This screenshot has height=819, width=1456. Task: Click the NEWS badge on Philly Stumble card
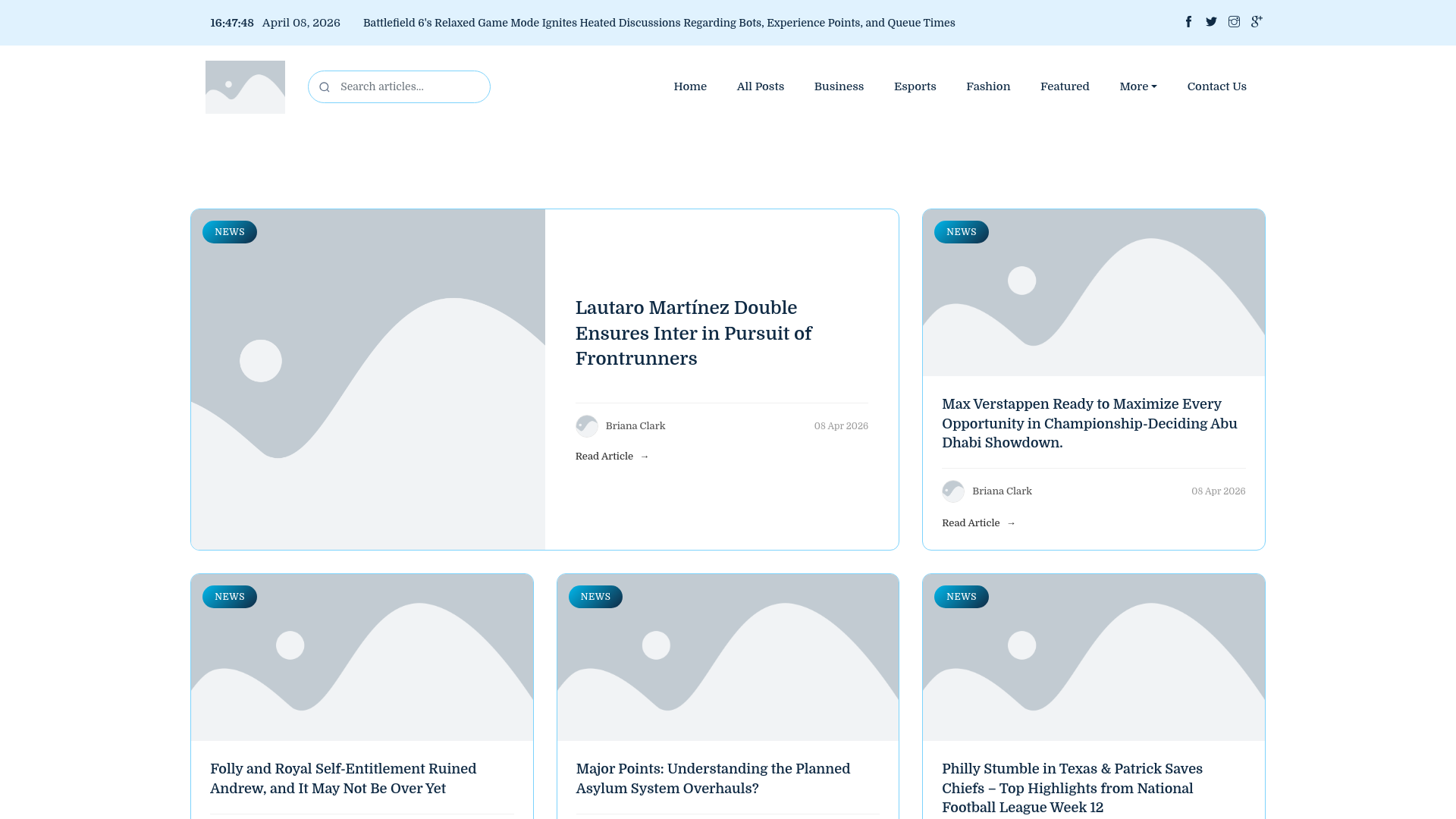click(962, 597)
